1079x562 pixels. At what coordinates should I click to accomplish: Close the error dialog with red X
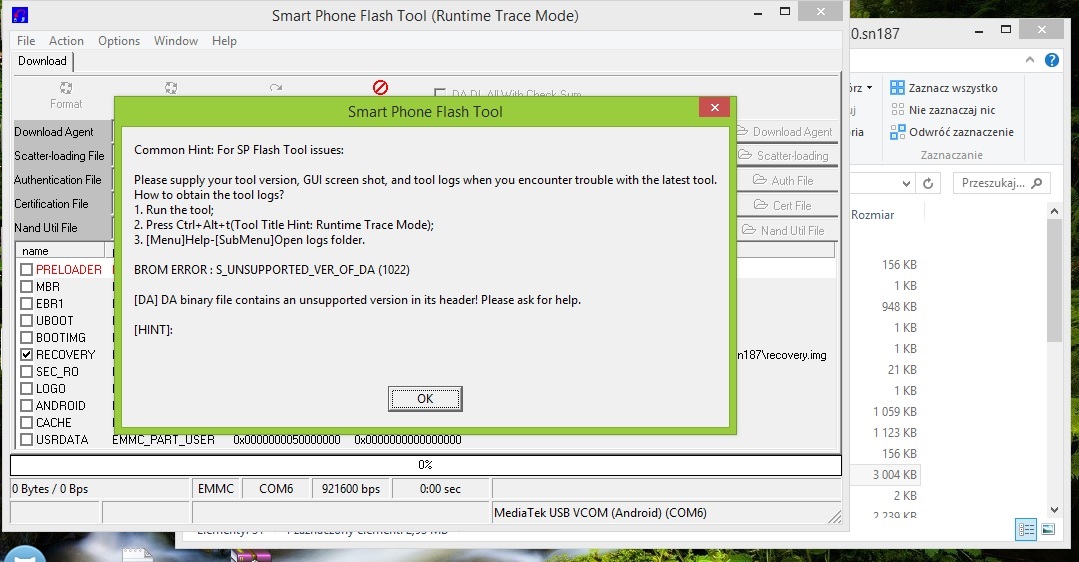pos(713,108)
